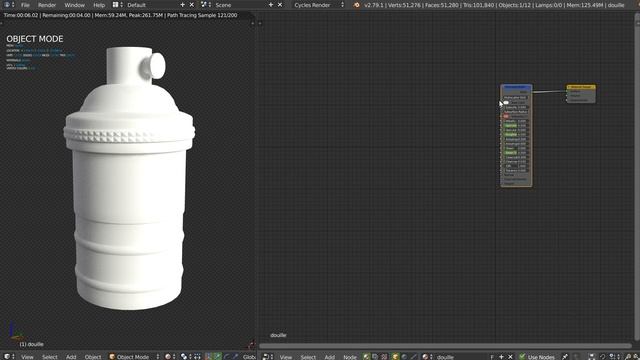Click the douille material name field
The width and height of the screenshot is (640, 360).
(x=461, y=357)
